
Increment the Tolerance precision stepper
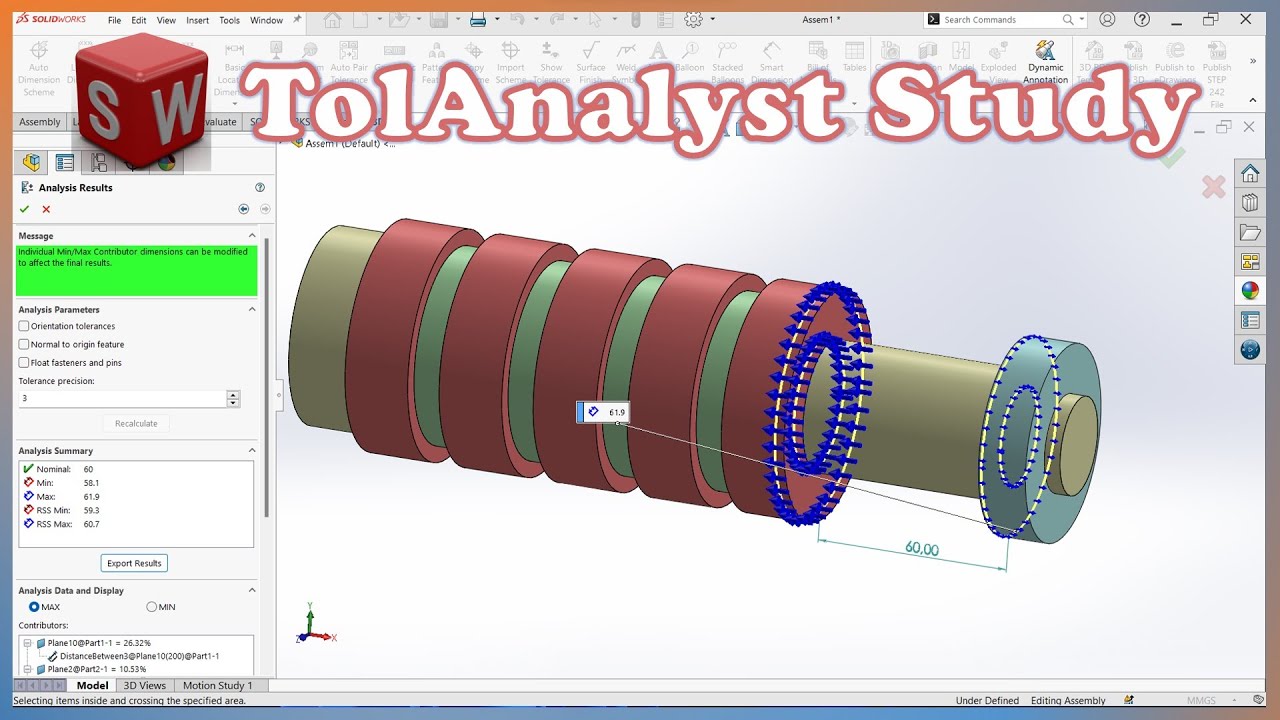tap(233, 394)
